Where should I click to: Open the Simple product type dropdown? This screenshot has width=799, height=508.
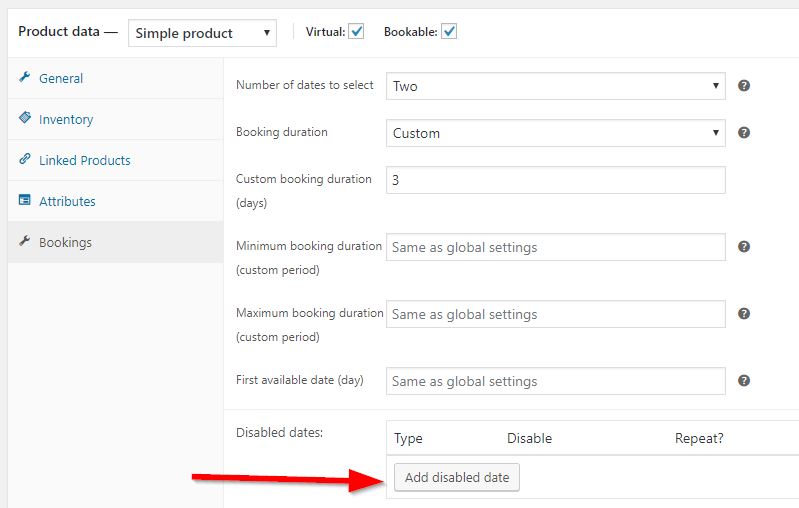(x=203, y=33)
